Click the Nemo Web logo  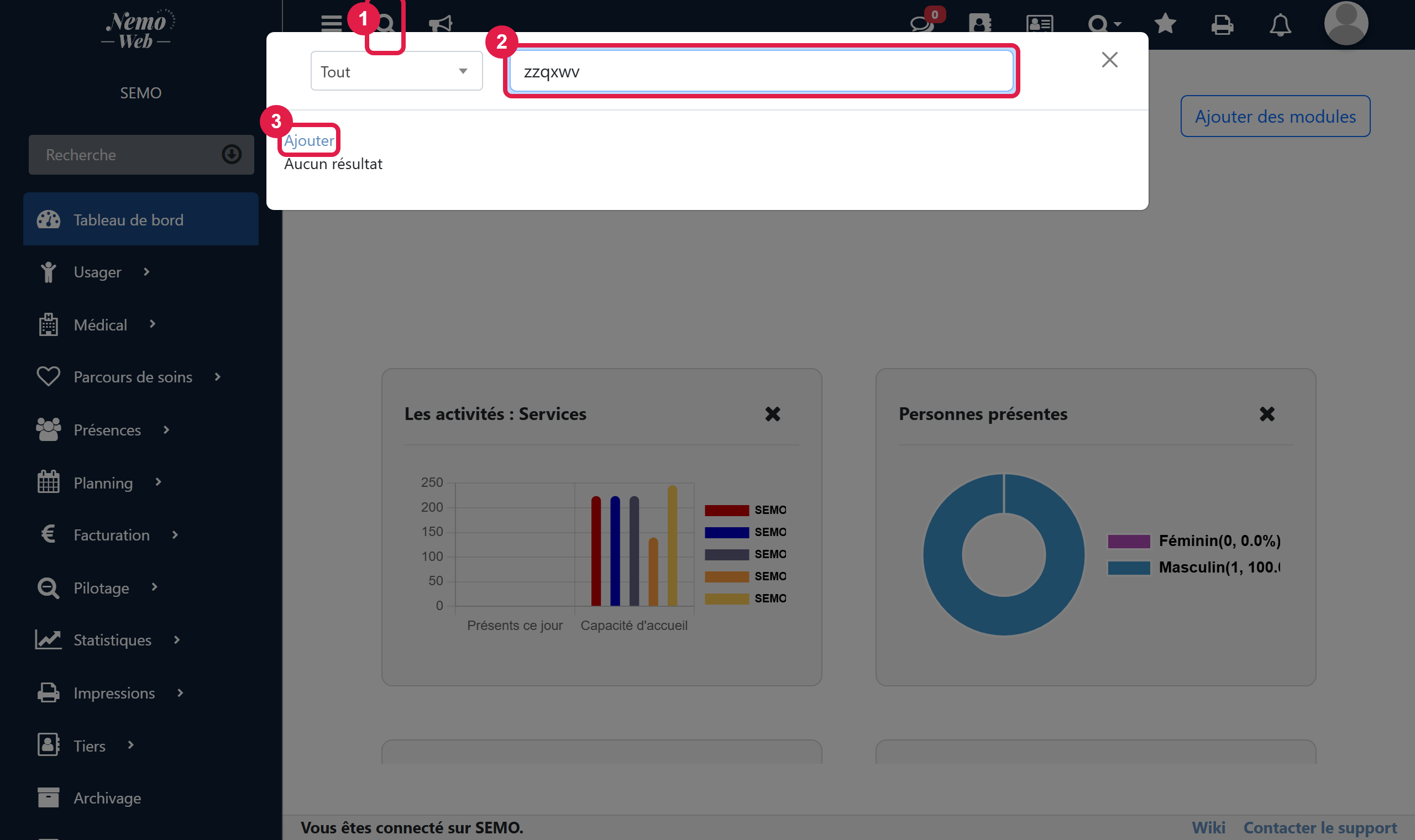(138, 29)
